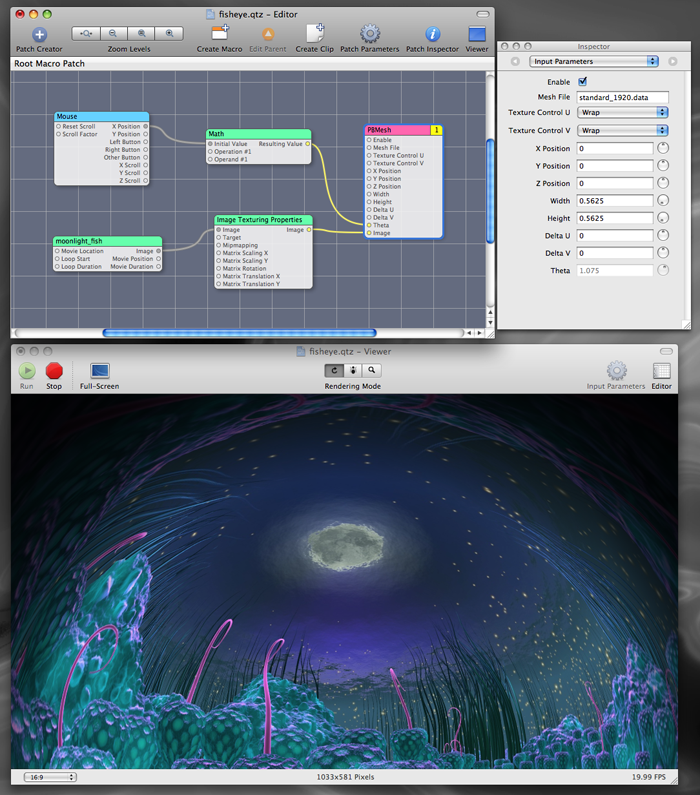
Task: Enter Full-Screen mode in the Viewer
Action: [x=99, y=371]
